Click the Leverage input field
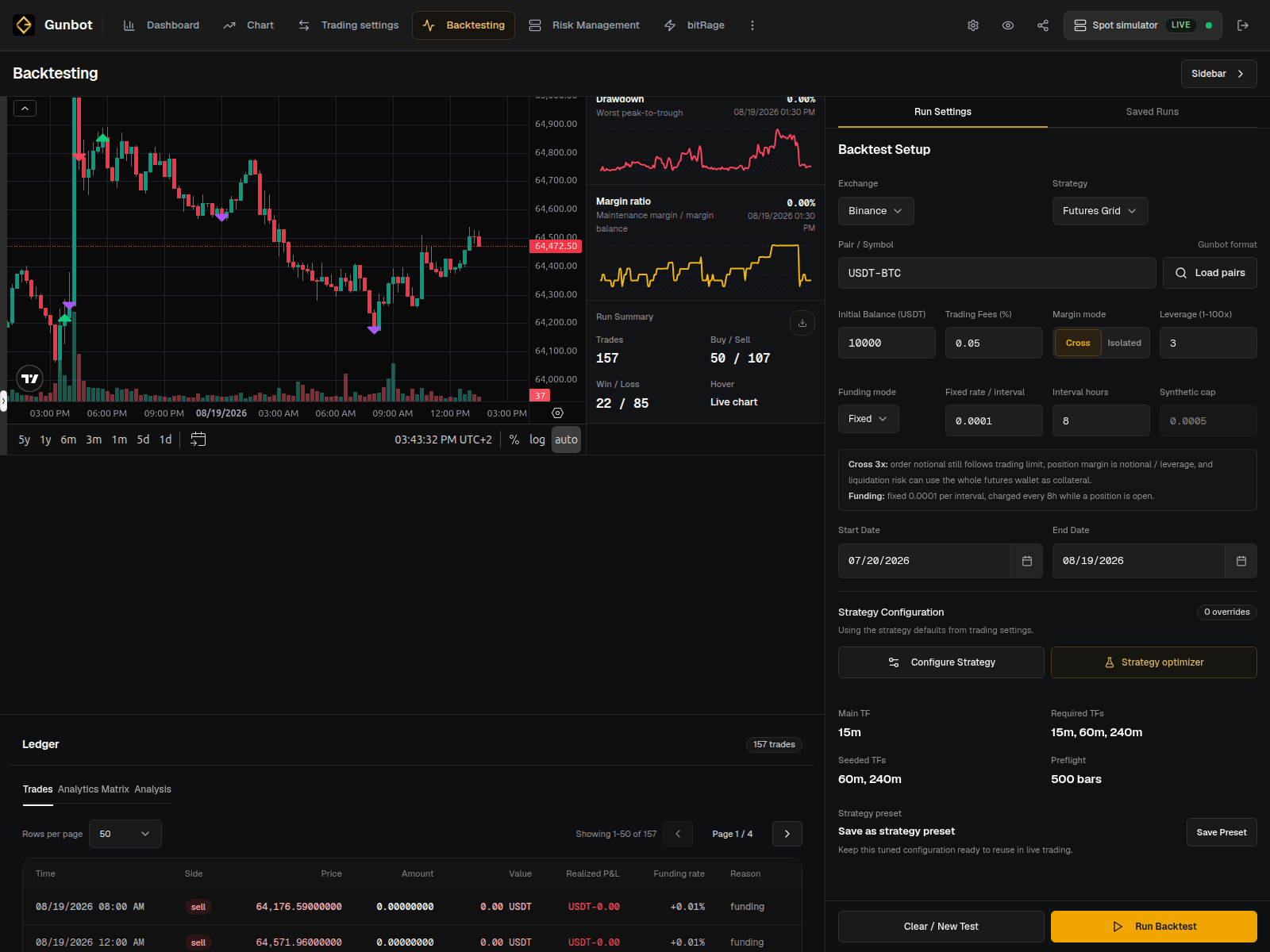The height and width of the screenshot is (952, 1270). (x=1208, y=343)
